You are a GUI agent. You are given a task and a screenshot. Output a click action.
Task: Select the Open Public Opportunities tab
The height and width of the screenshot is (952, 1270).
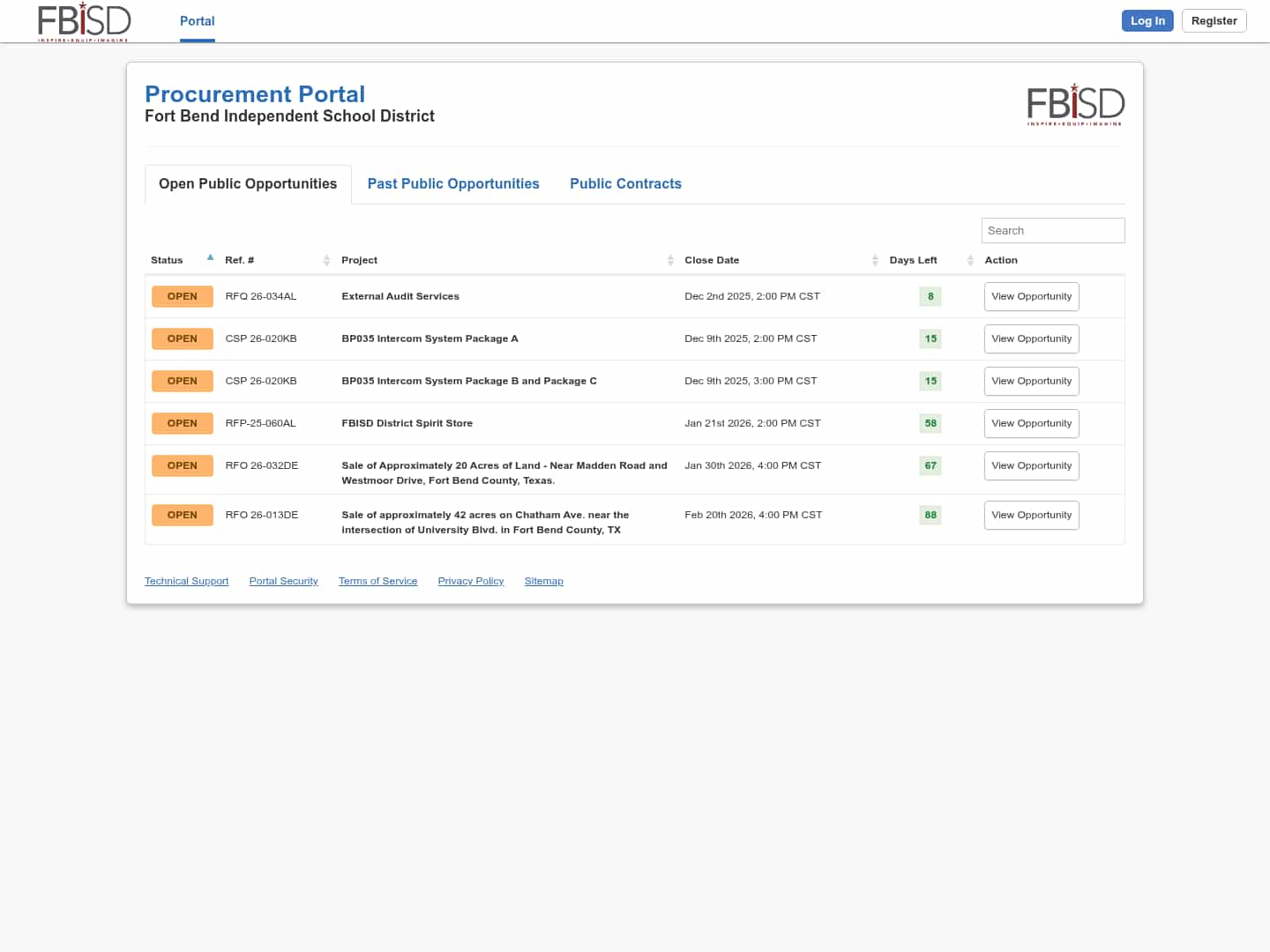(x=248, y=183)
